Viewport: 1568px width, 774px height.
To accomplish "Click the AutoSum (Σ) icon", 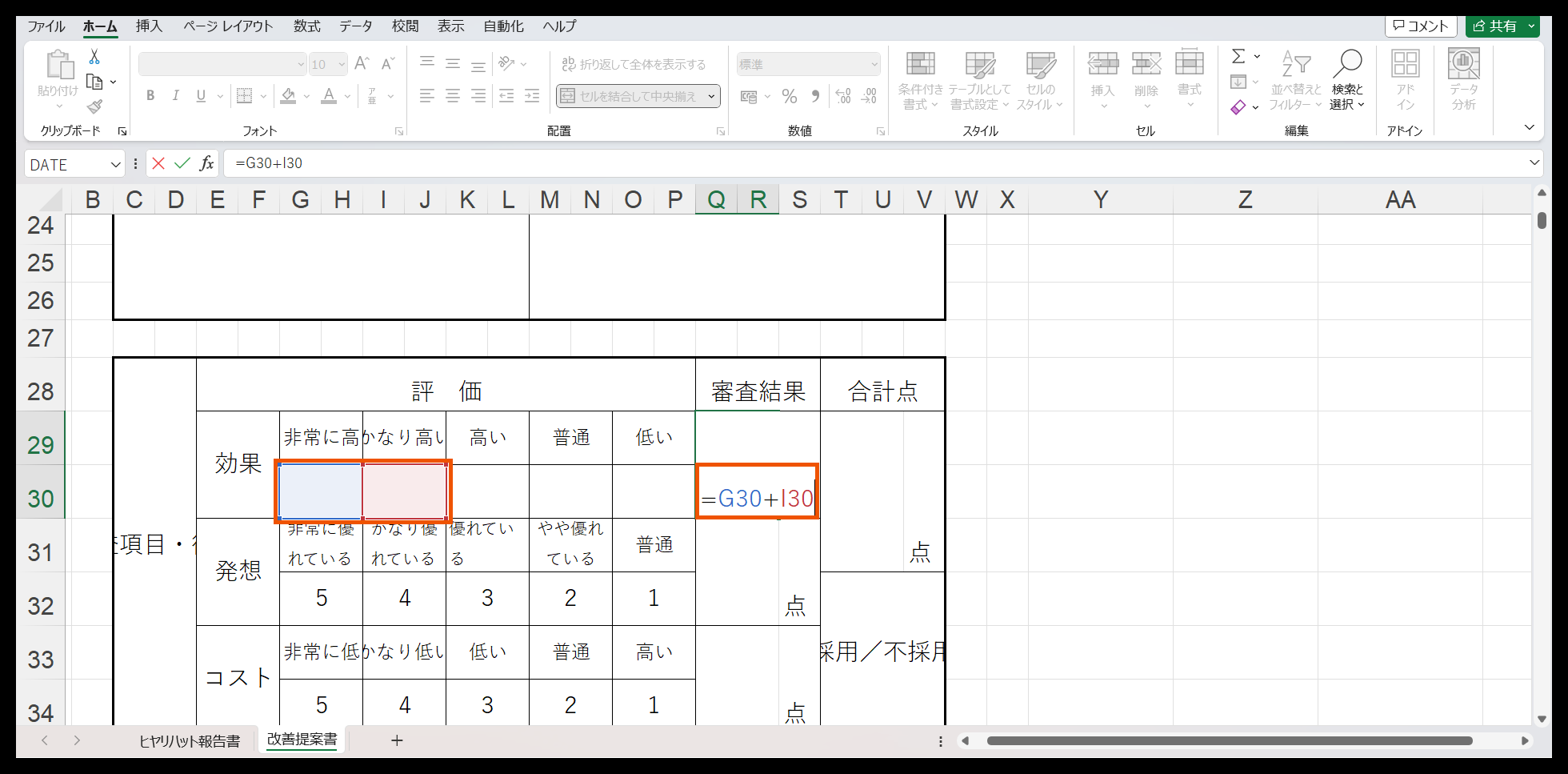I will coord(1237,55).
